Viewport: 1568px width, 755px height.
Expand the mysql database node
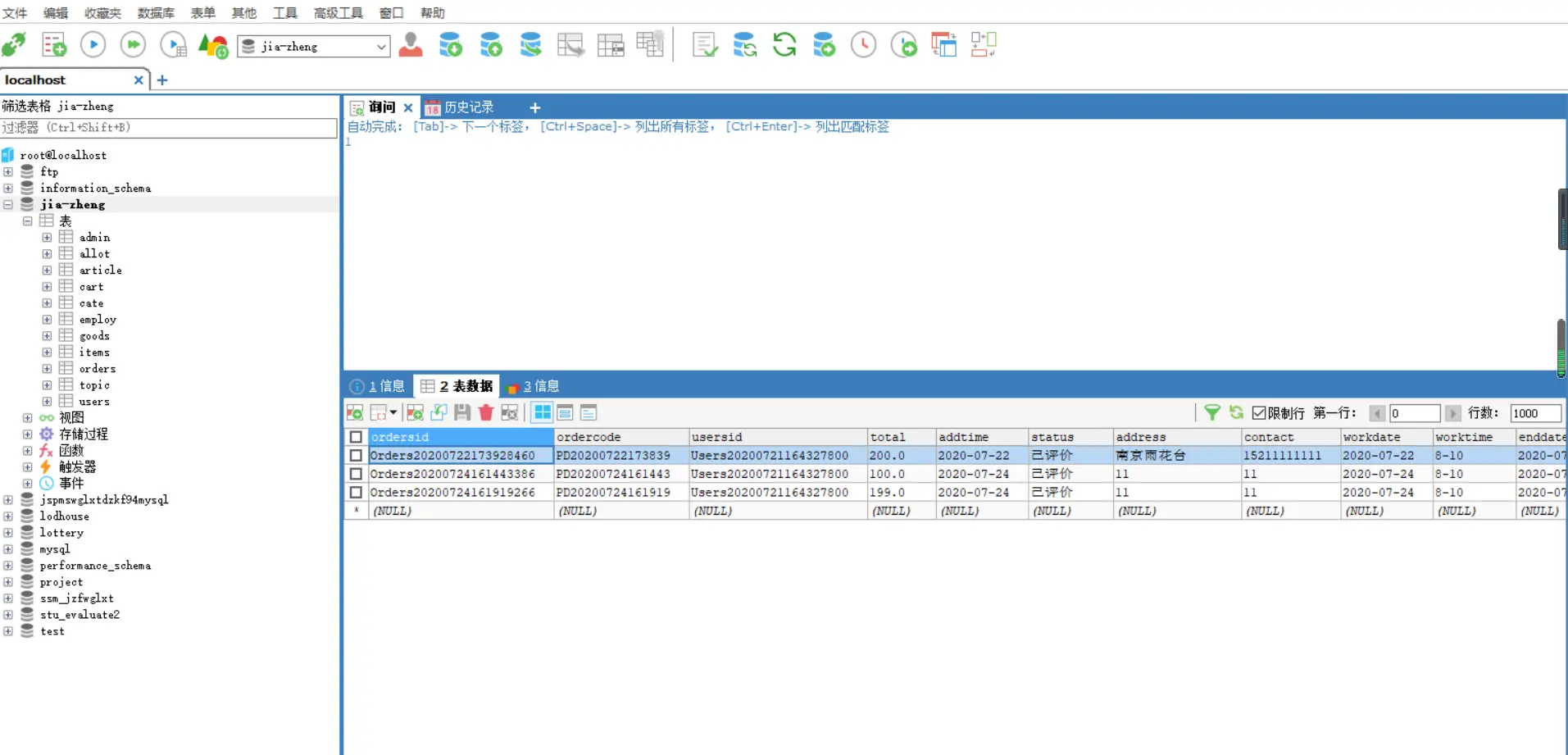click(8, 549)
